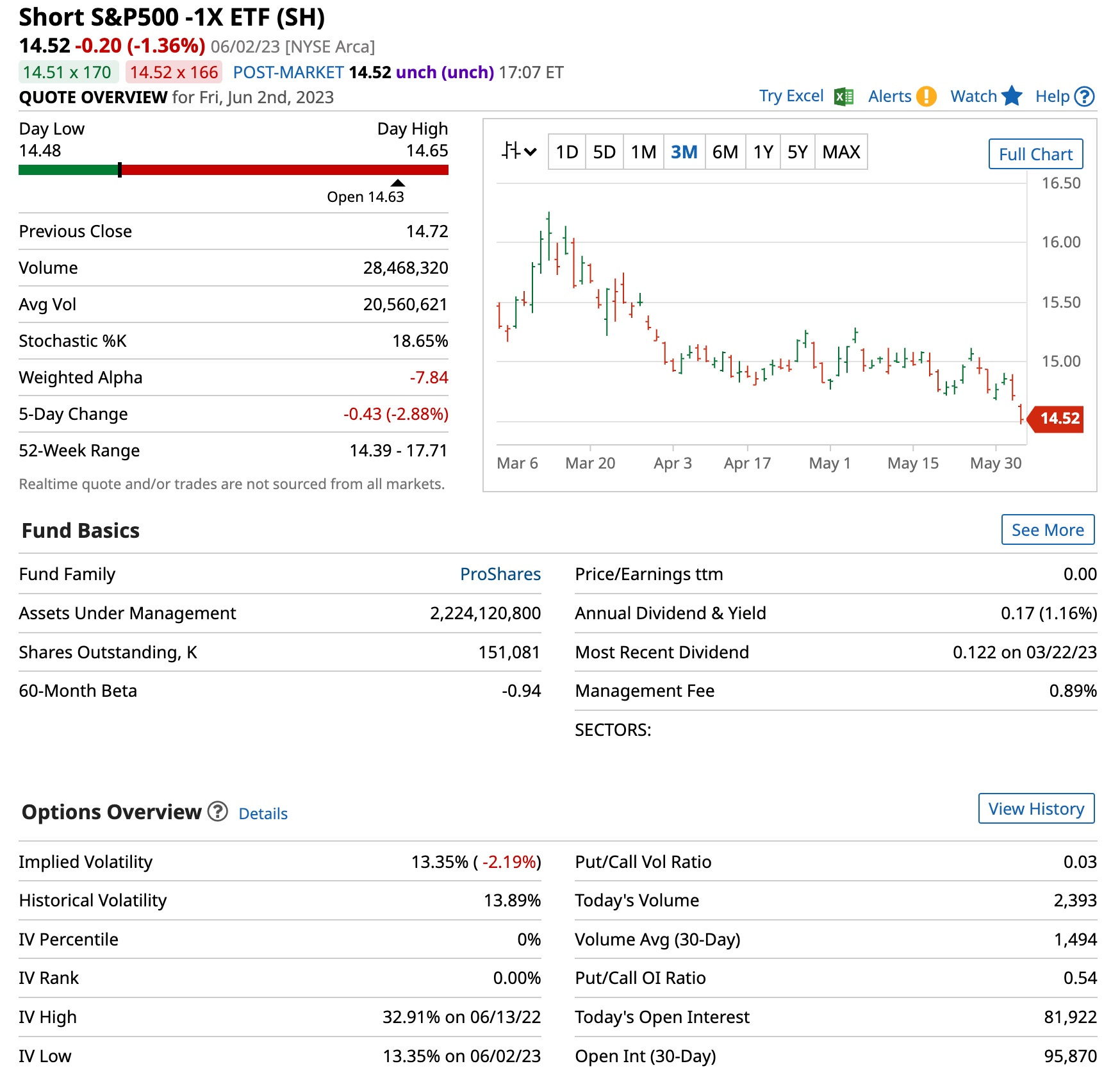
Task: Click the Watch link text
Action: pos(973,96)
